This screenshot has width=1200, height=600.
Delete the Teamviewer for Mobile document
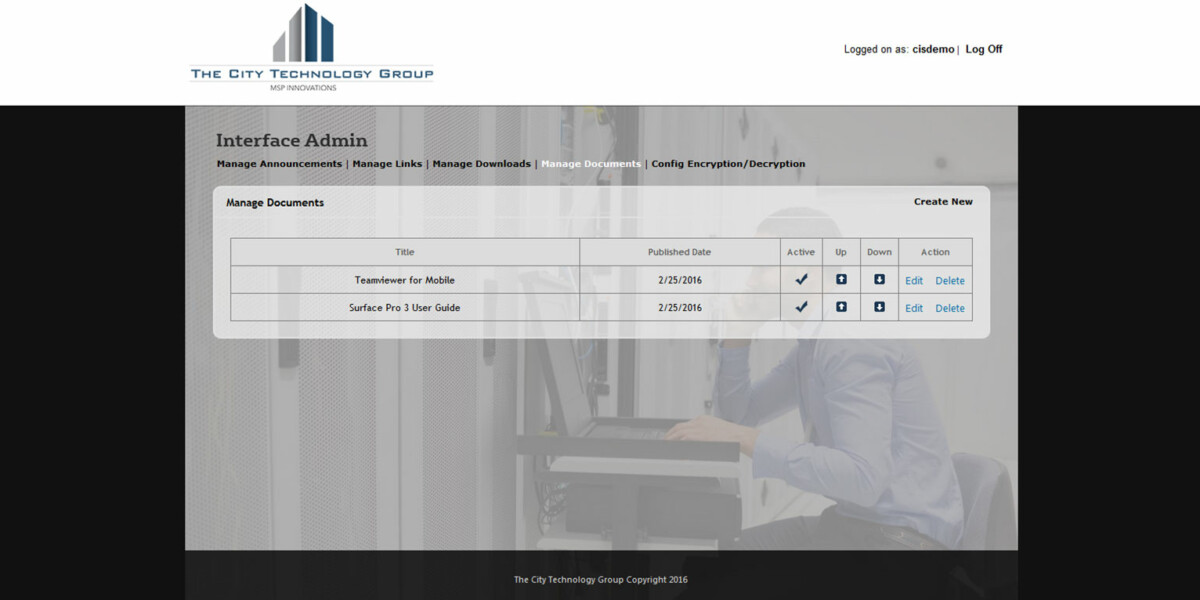[x=949, y=279]
